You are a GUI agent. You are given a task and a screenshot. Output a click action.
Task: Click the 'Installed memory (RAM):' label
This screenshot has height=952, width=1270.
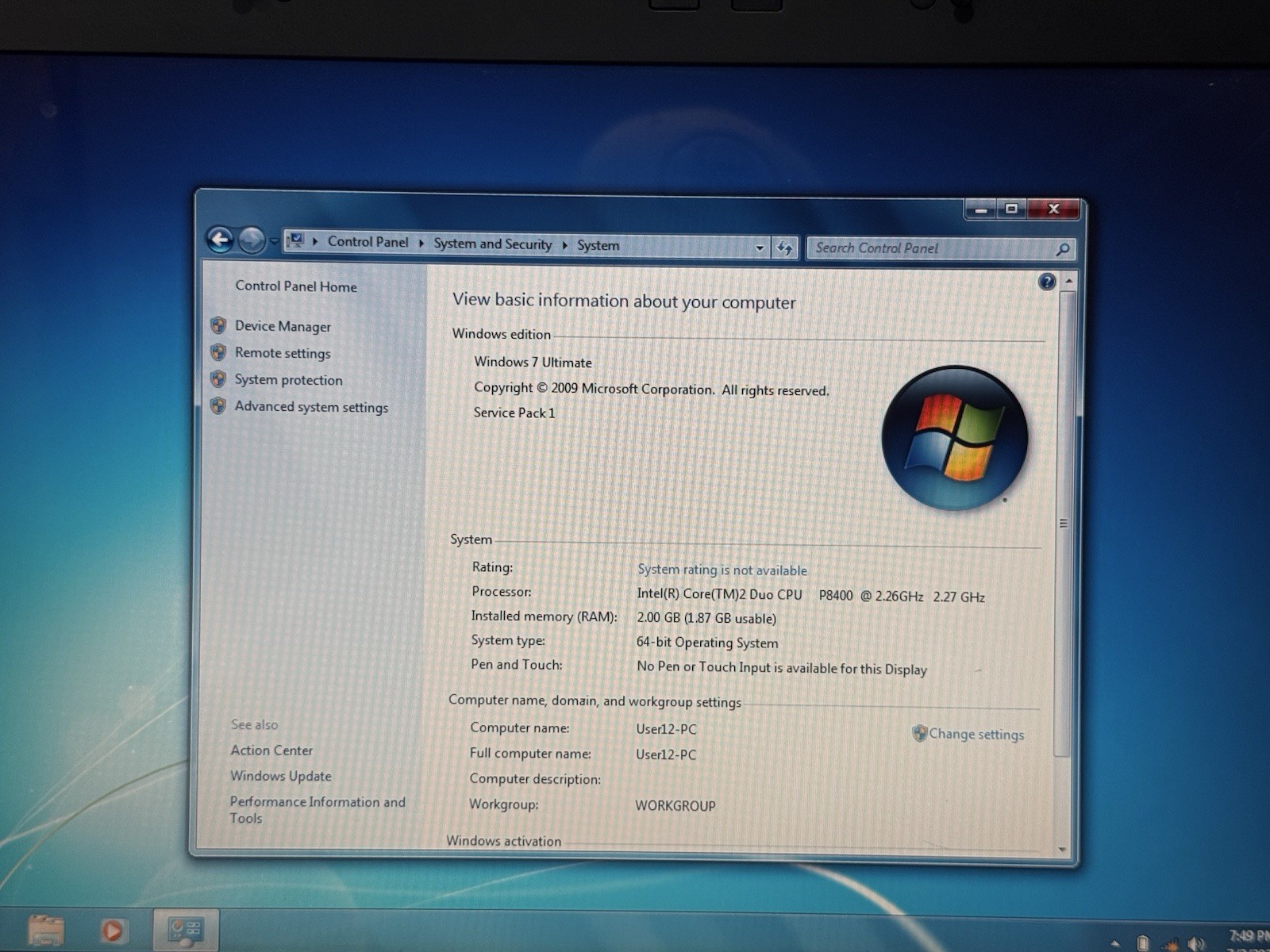[x=544, y=616]
